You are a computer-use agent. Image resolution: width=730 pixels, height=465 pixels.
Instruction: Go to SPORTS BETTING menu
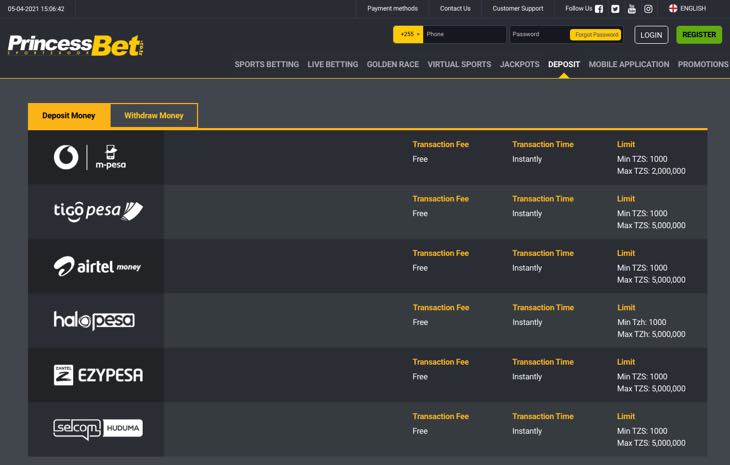point(267,64)
